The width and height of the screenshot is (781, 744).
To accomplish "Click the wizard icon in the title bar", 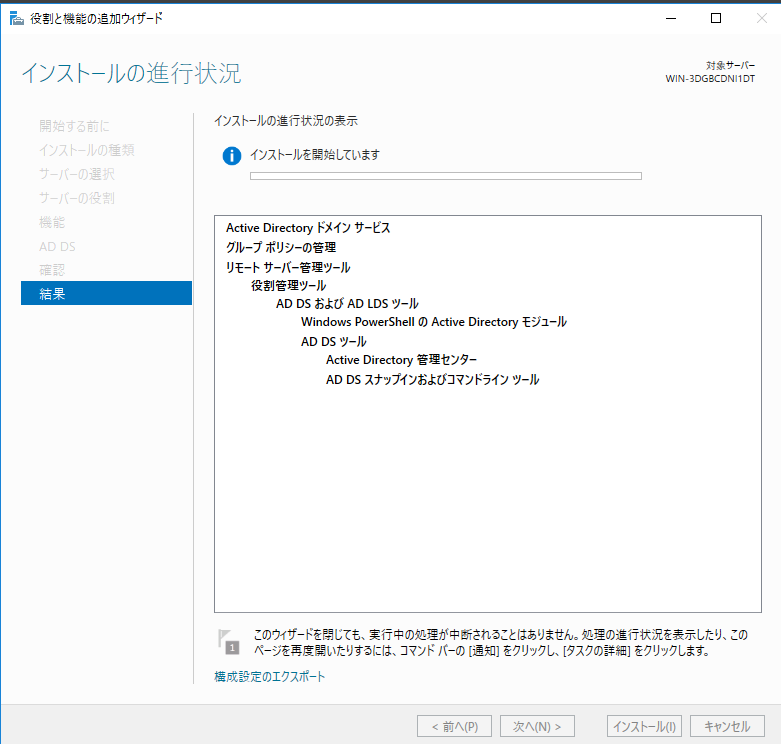I will point(16,19).
